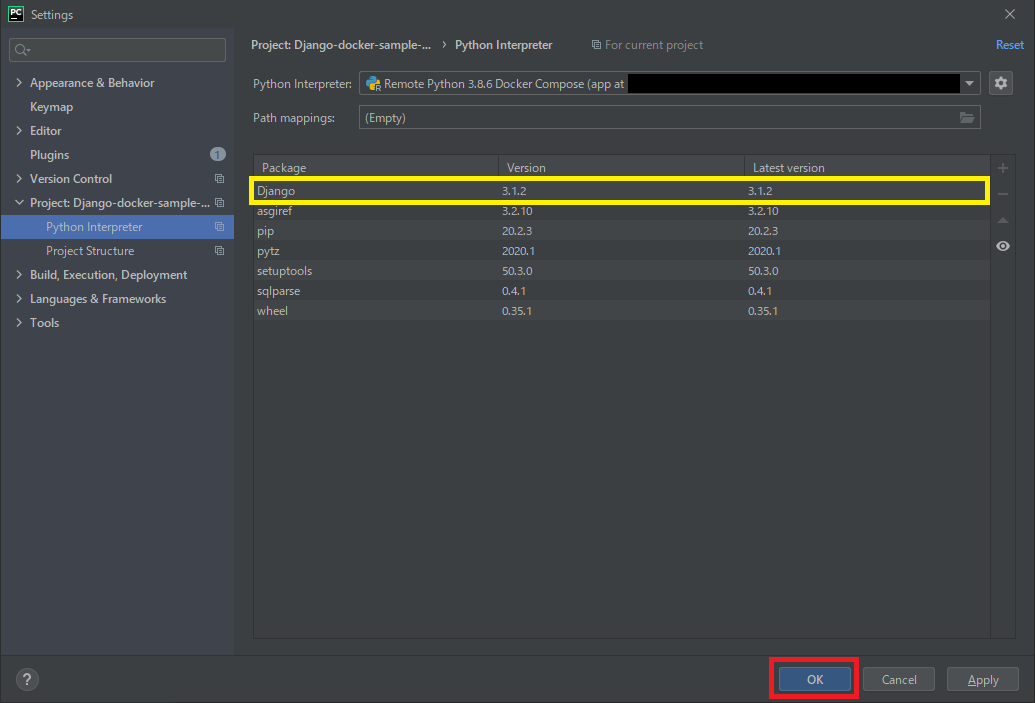This screenshot has height=703, width=1035.
Task: Expand the Languages & Frameworks section
Action: click(18, 299)
